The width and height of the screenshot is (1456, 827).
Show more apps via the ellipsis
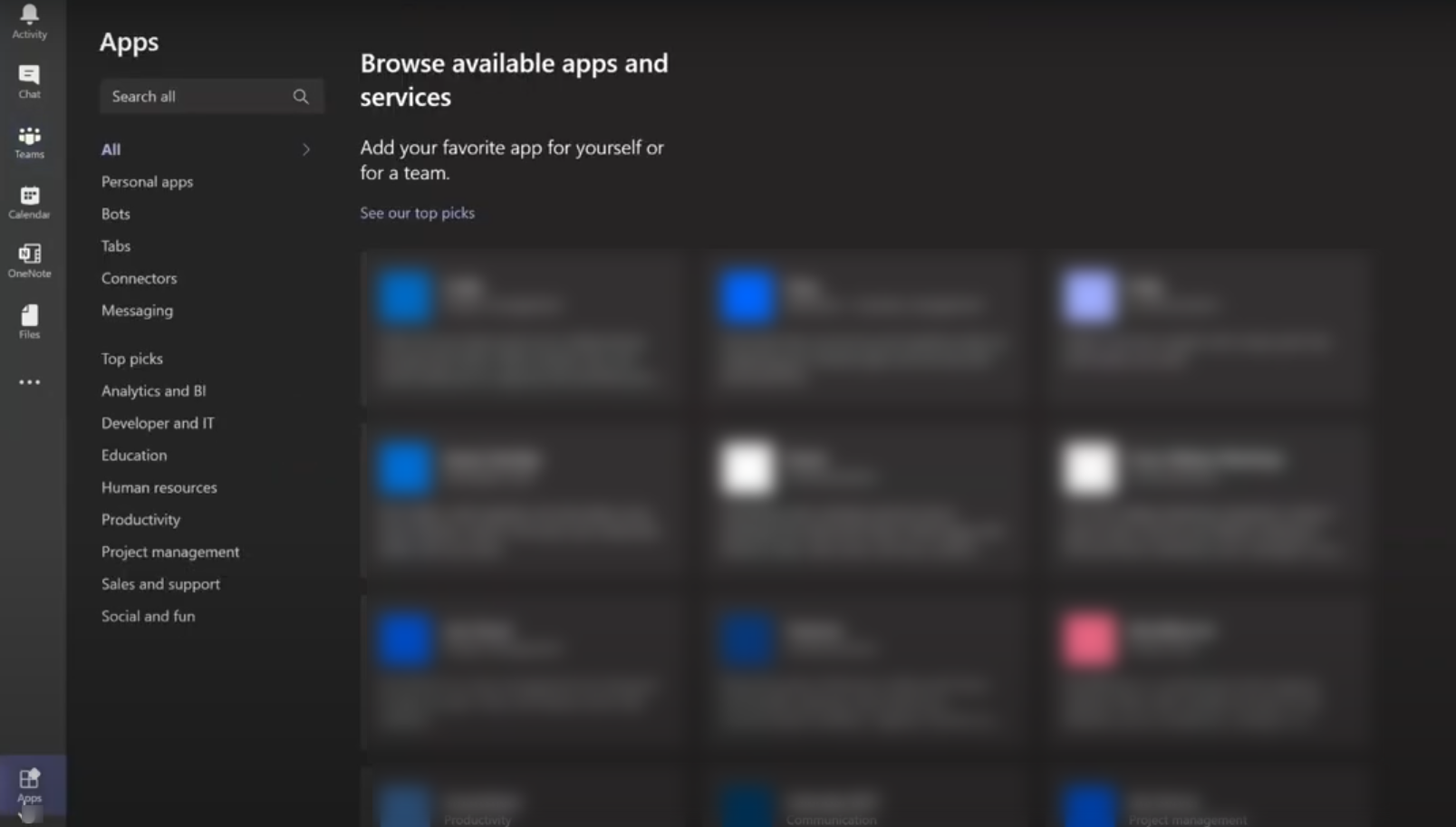coord(29,382)
